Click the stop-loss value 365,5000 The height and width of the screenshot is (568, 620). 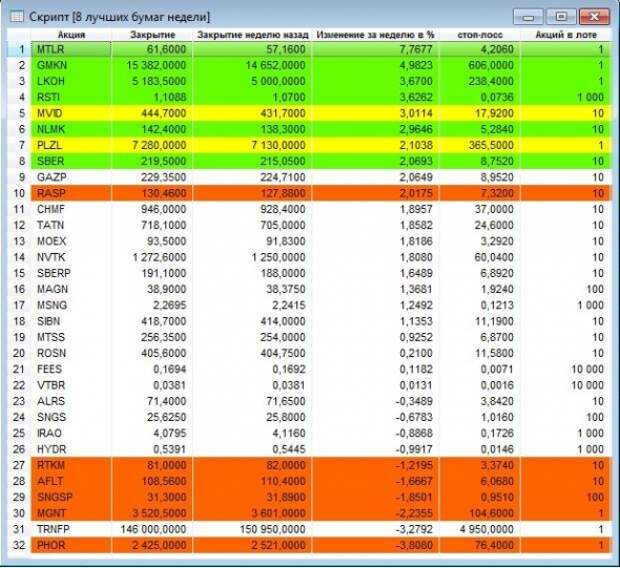coord(491,146)
